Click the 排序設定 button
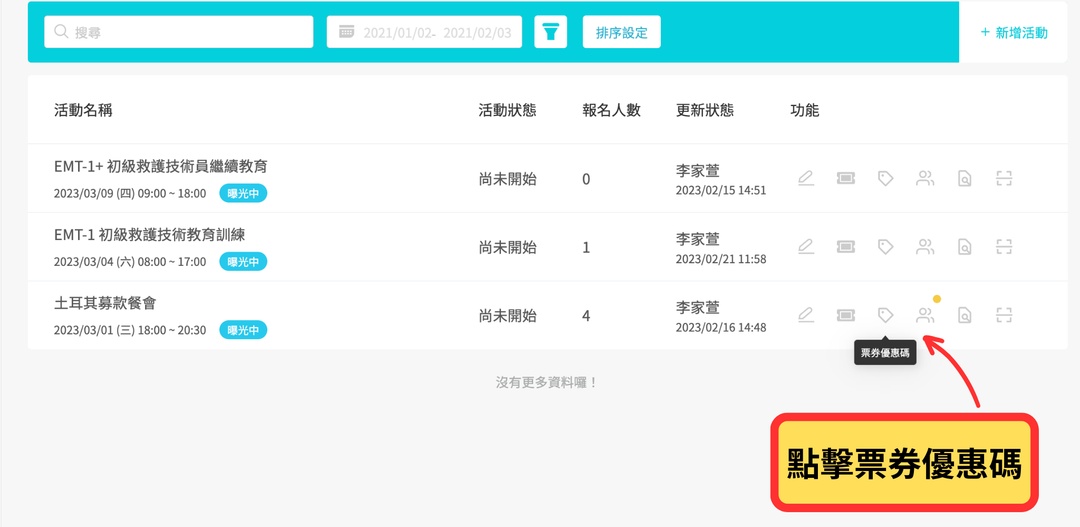The height and width of the screenshot is (527, 1080). point(621,32)
